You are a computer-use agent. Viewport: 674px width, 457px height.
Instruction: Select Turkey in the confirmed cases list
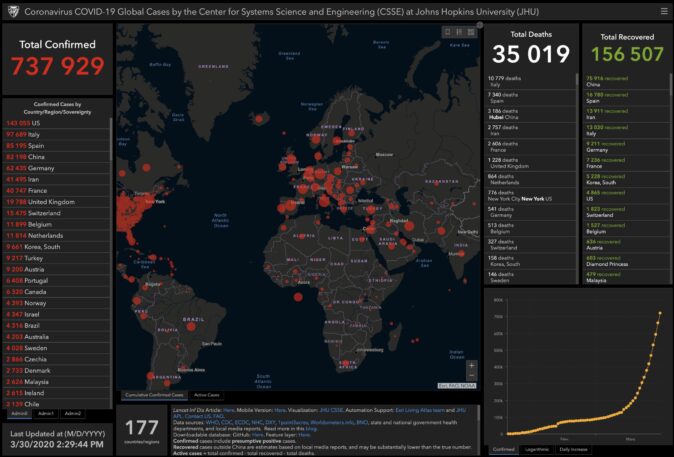(56, 258)
